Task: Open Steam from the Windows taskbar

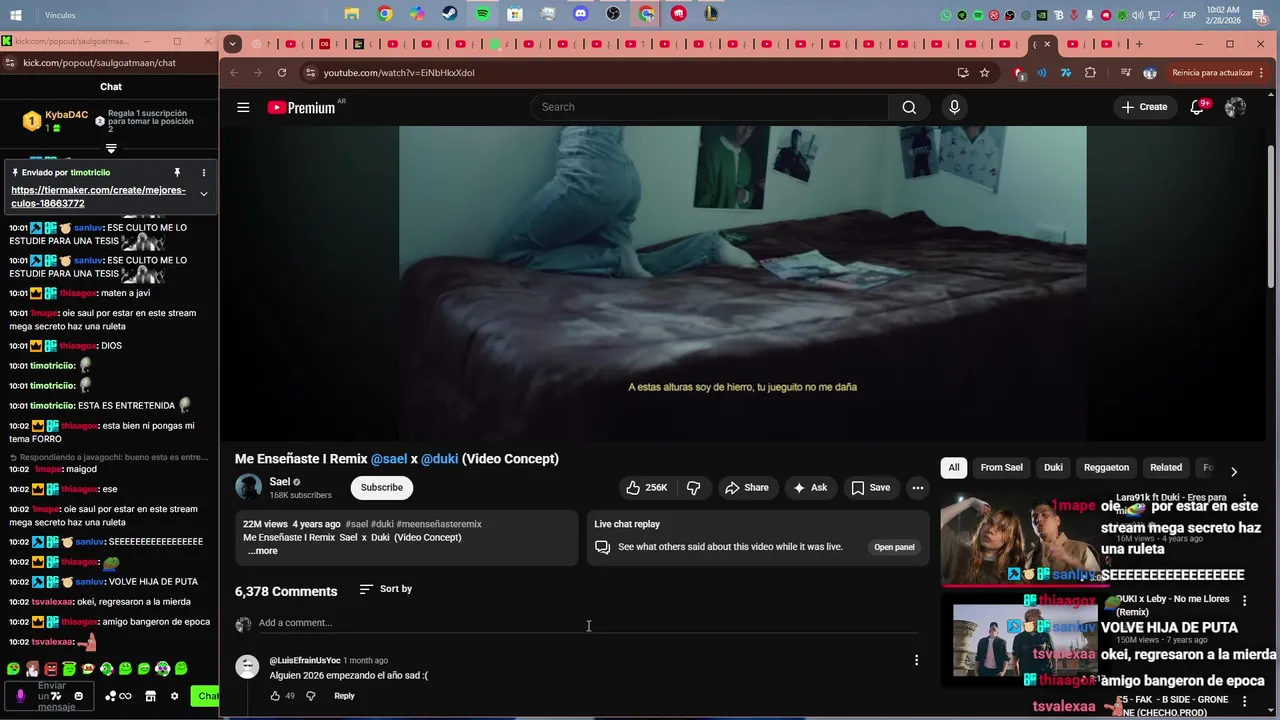Action: [450, 14]
